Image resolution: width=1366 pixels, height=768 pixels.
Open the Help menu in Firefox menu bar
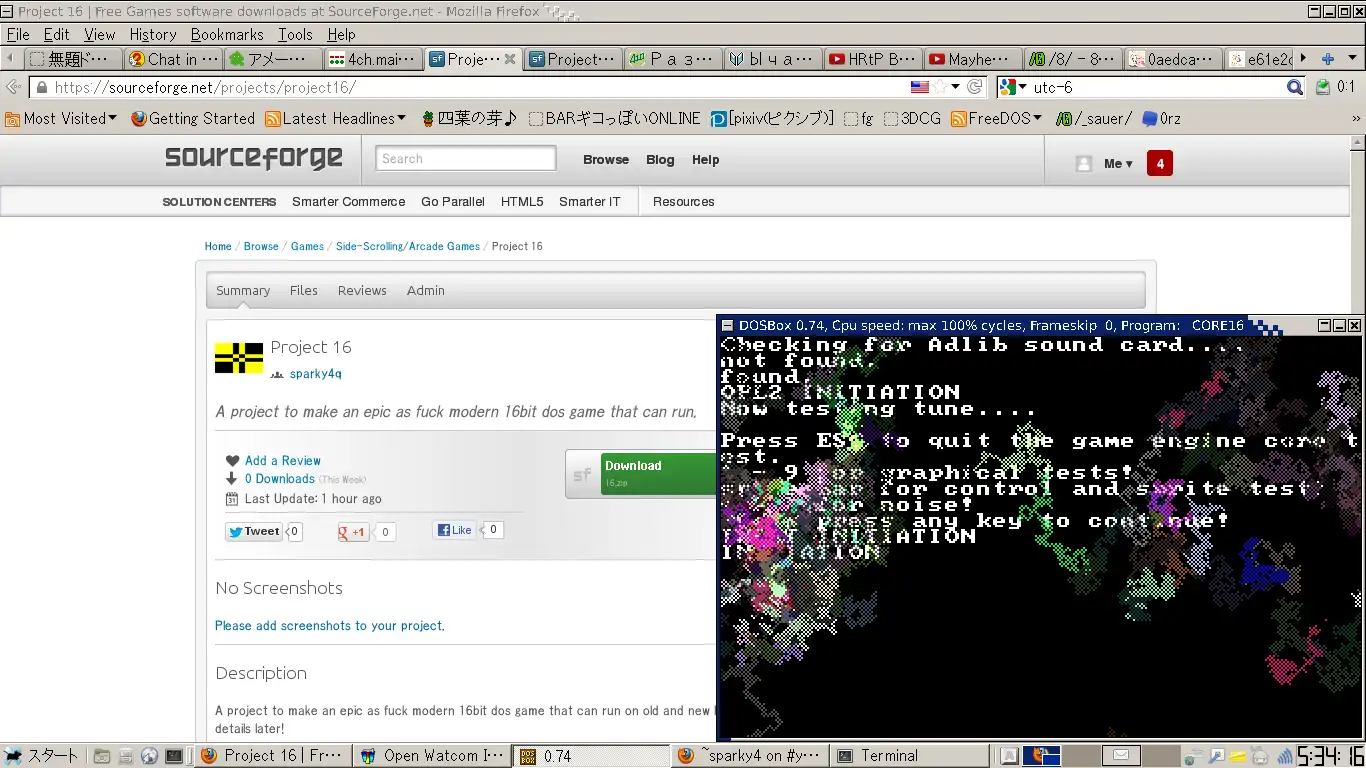[341, 34]
